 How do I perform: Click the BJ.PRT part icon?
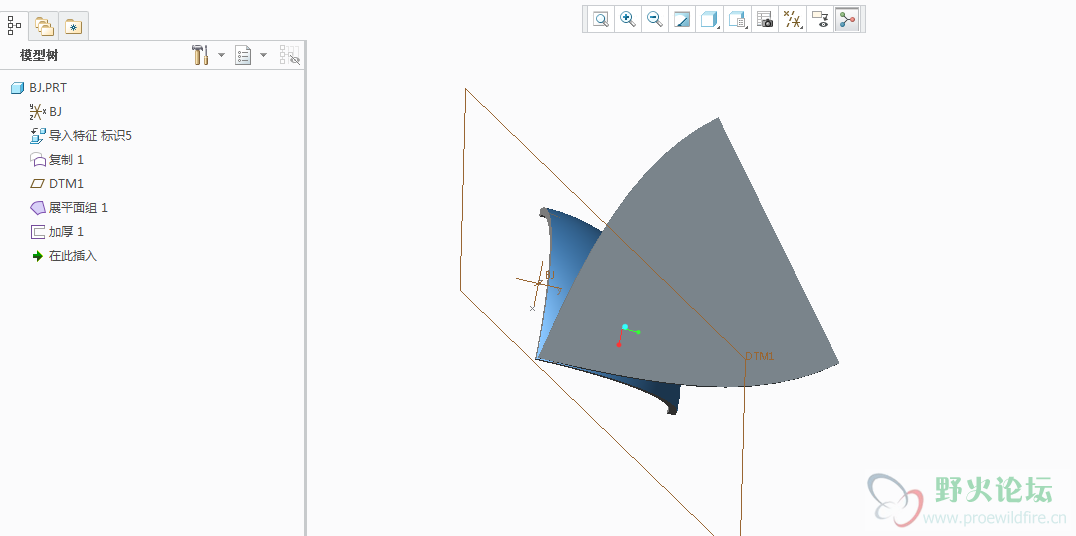[x=17, y=88]
